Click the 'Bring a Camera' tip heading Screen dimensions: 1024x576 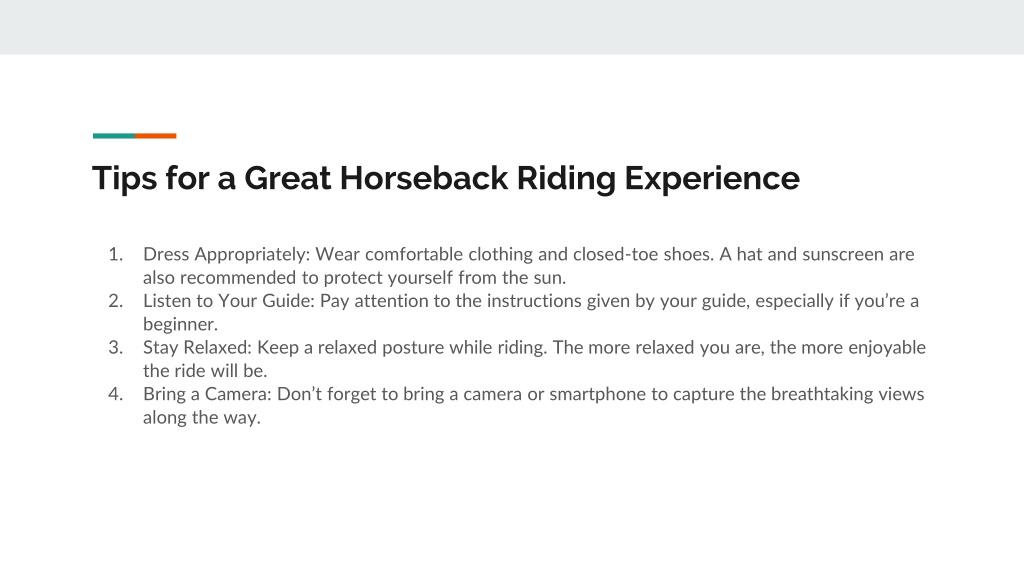208,394
